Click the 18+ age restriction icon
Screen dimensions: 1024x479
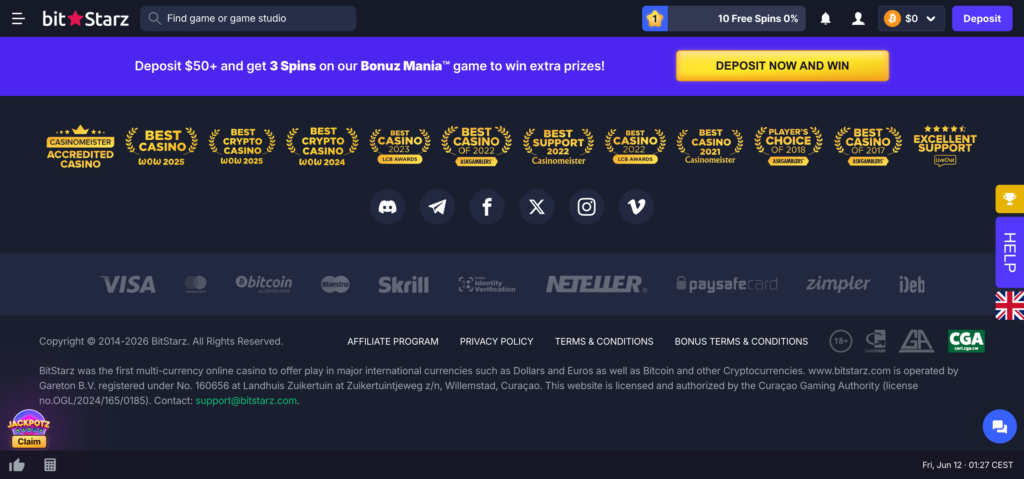click(x=841, y=341)
